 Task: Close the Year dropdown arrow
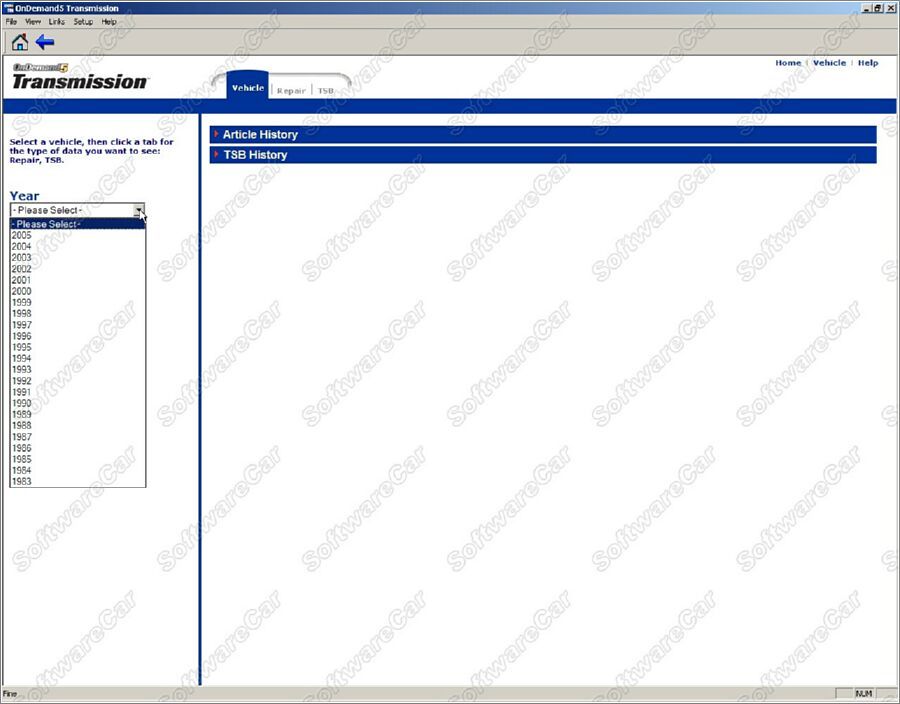(x=140, y=211)
